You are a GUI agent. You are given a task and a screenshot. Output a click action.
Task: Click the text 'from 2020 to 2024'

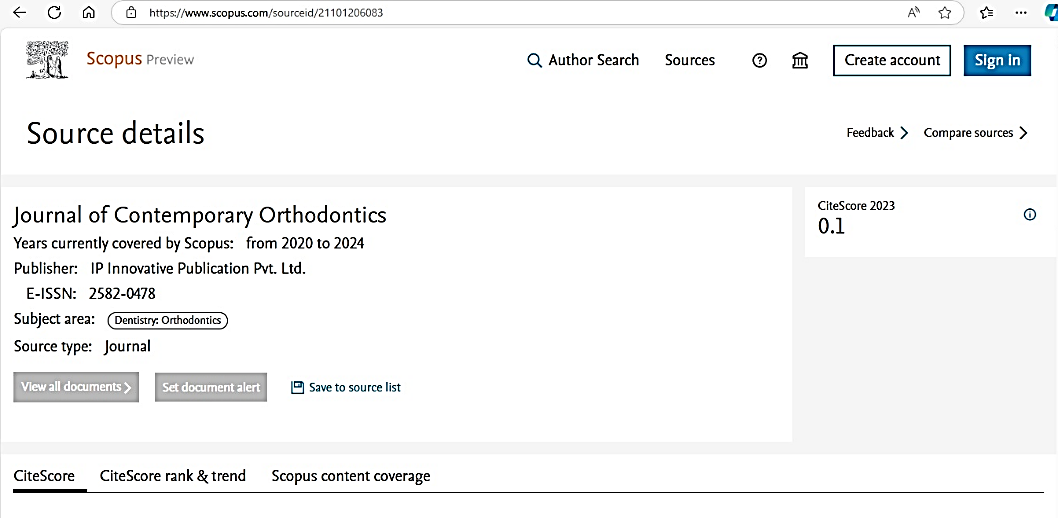click(x=305, y=243)
